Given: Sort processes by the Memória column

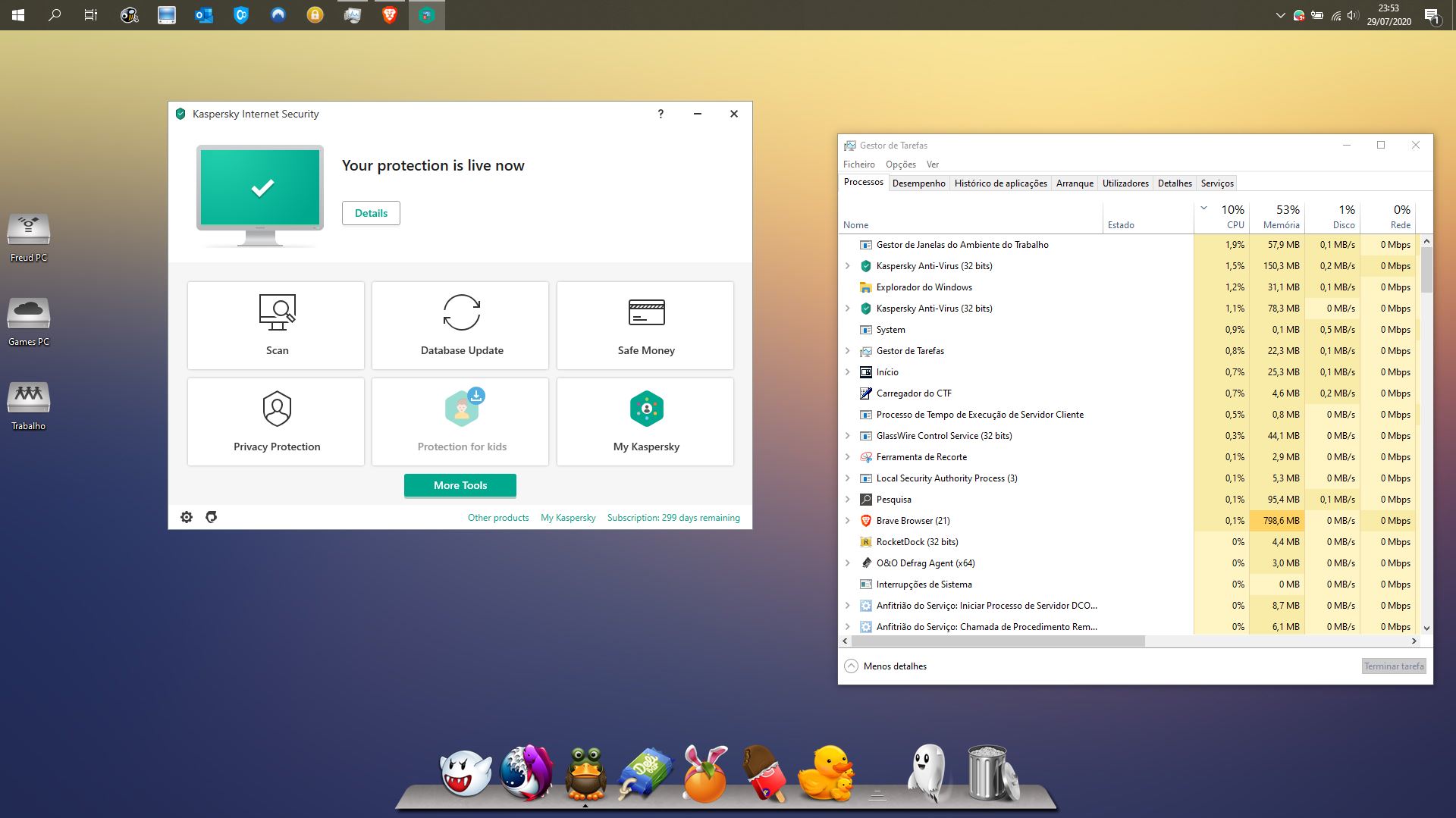Looking at the screenshot, I should click(x=1276, y=216).
